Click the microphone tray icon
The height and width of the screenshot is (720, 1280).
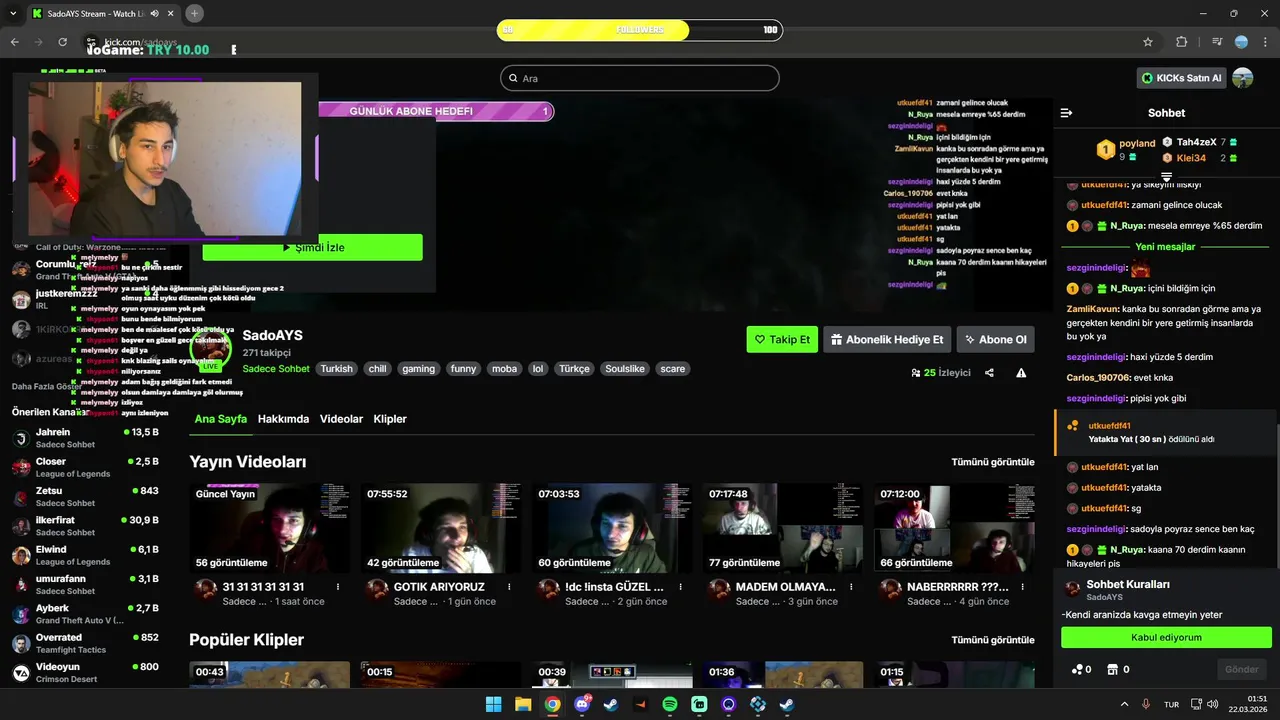pos(1146,704)
